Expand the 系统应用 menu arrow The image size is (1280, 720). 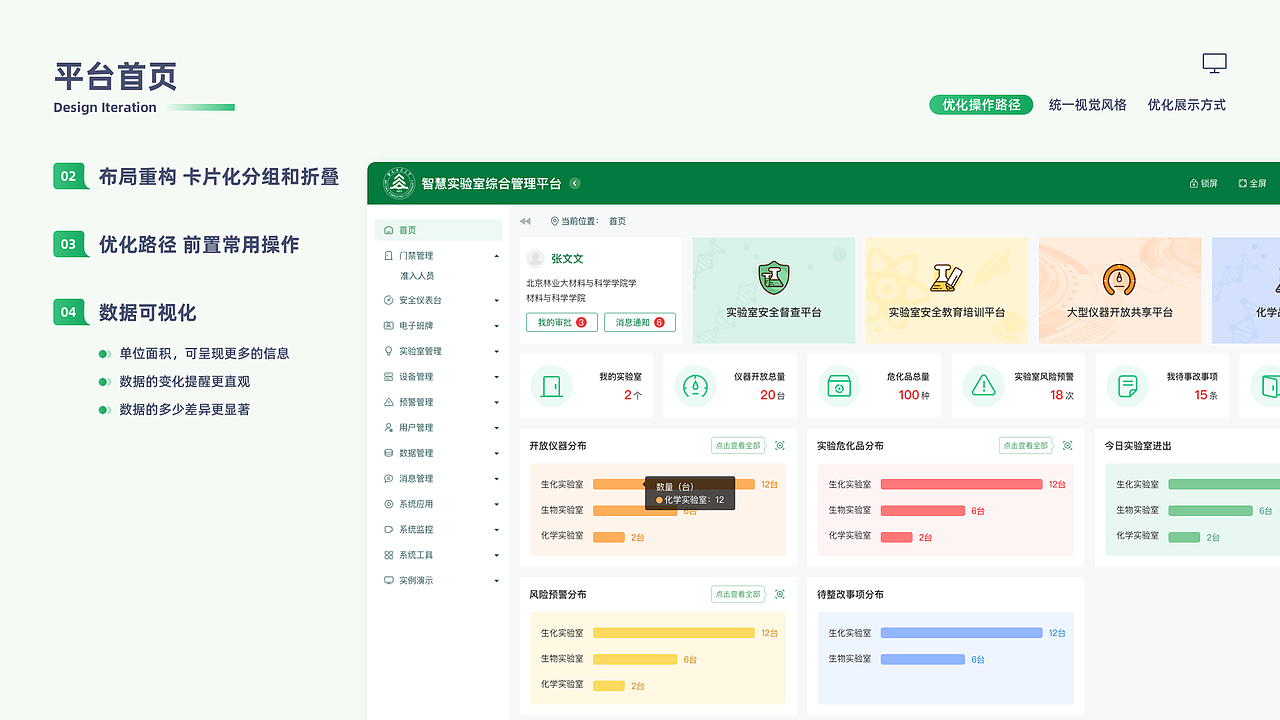497,505
